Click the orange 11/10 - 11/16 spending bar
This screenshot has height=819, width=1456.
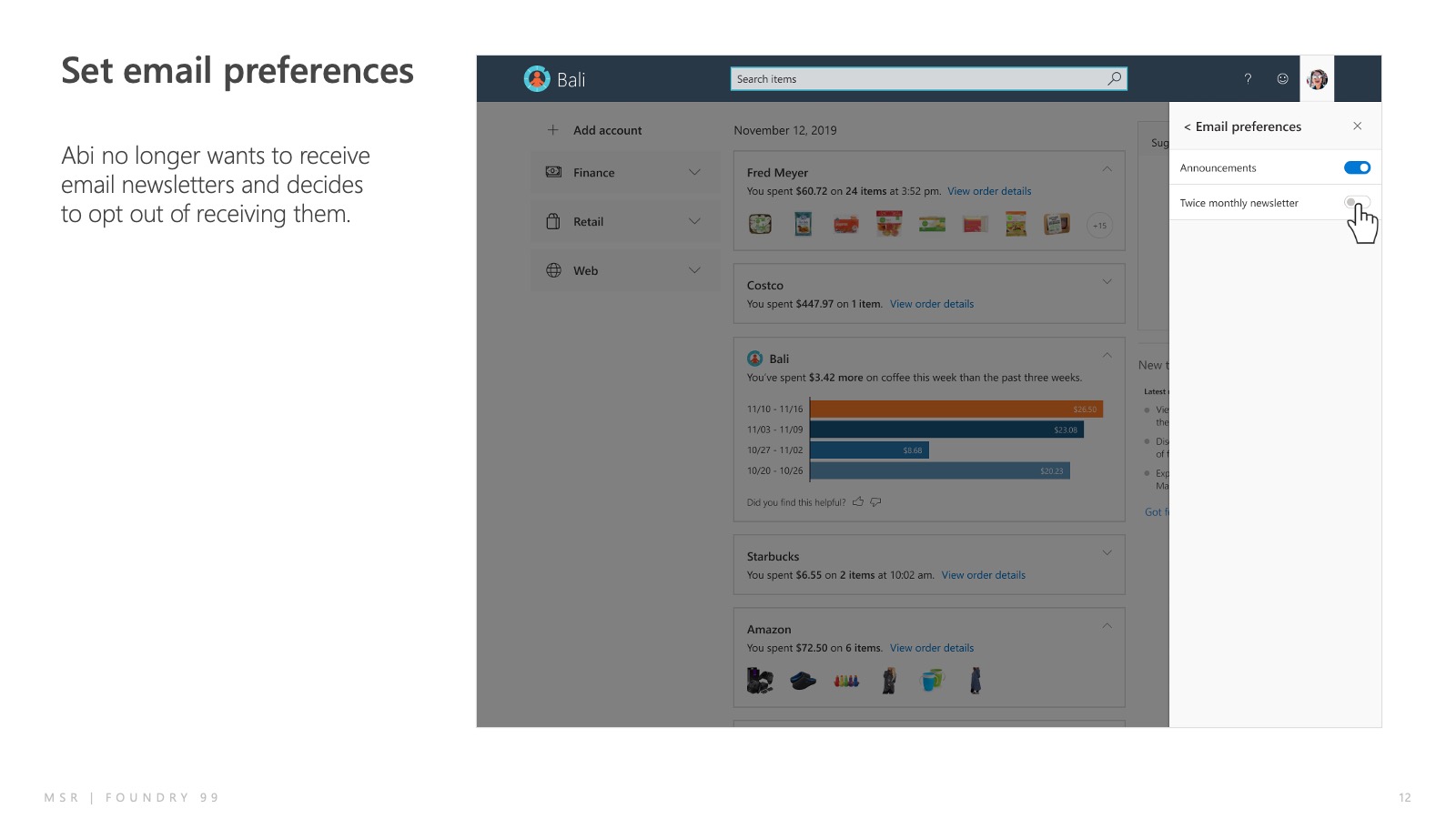pyautogui.click(x=955, y=409)
